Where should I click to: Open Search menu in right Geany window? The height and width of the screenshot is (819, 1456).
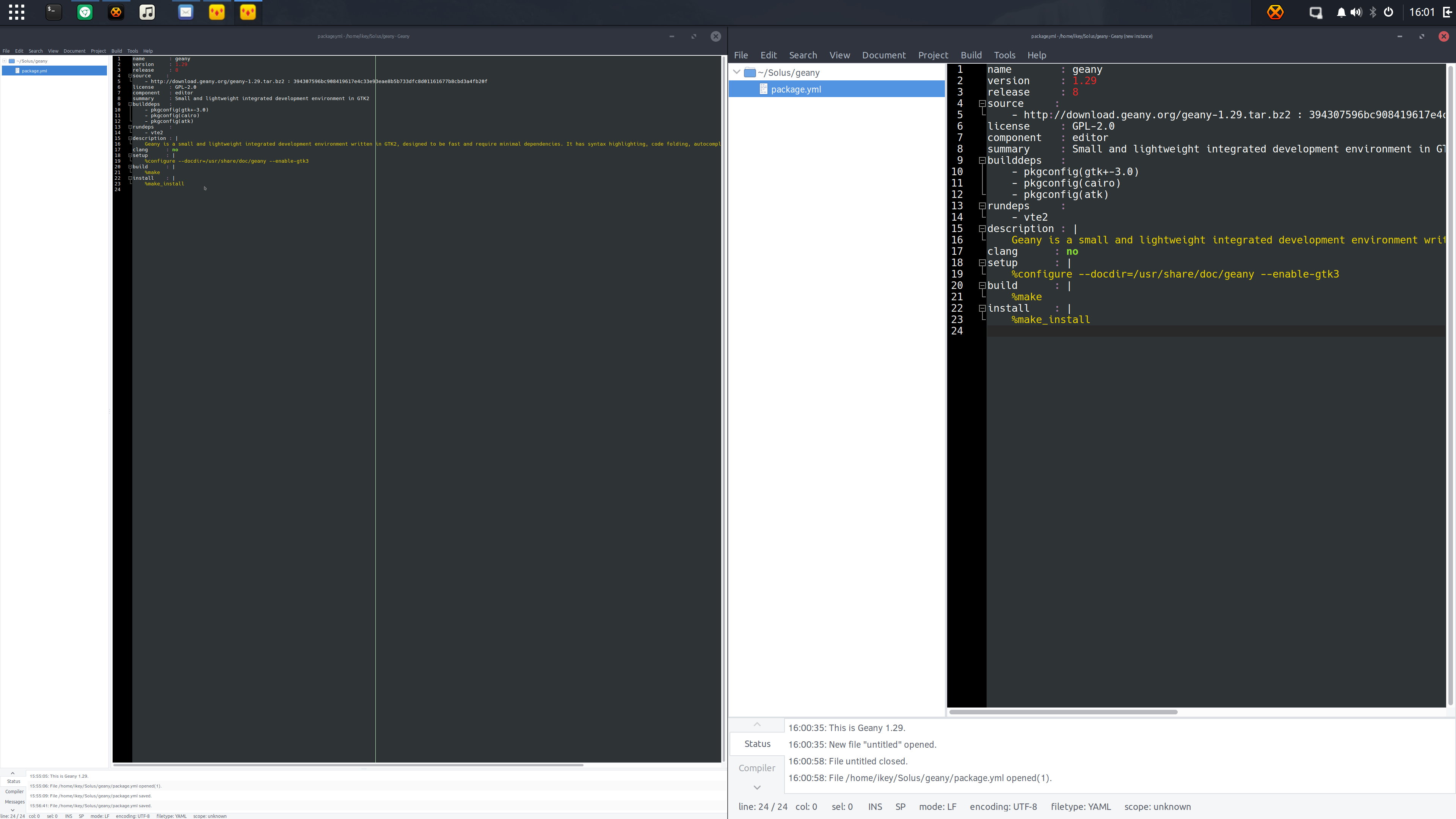pyautogui.click(x=803, y=55)
